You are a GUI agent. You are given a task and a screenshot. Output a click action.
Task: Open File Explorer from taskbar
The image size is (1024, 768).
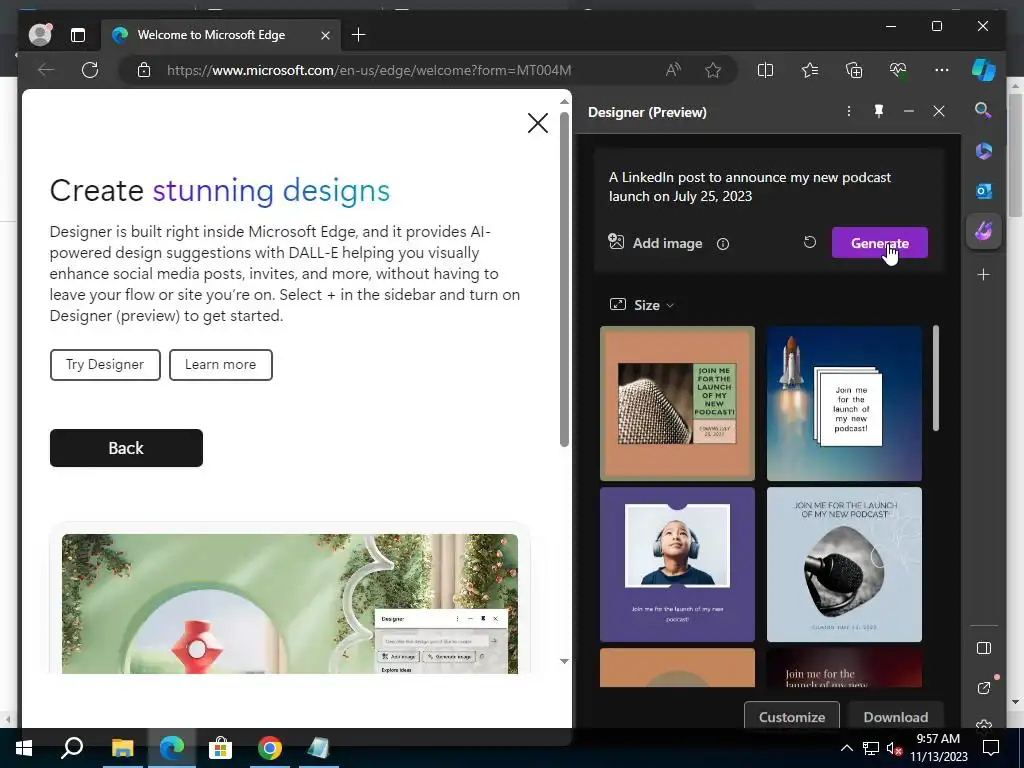[122, 748]
